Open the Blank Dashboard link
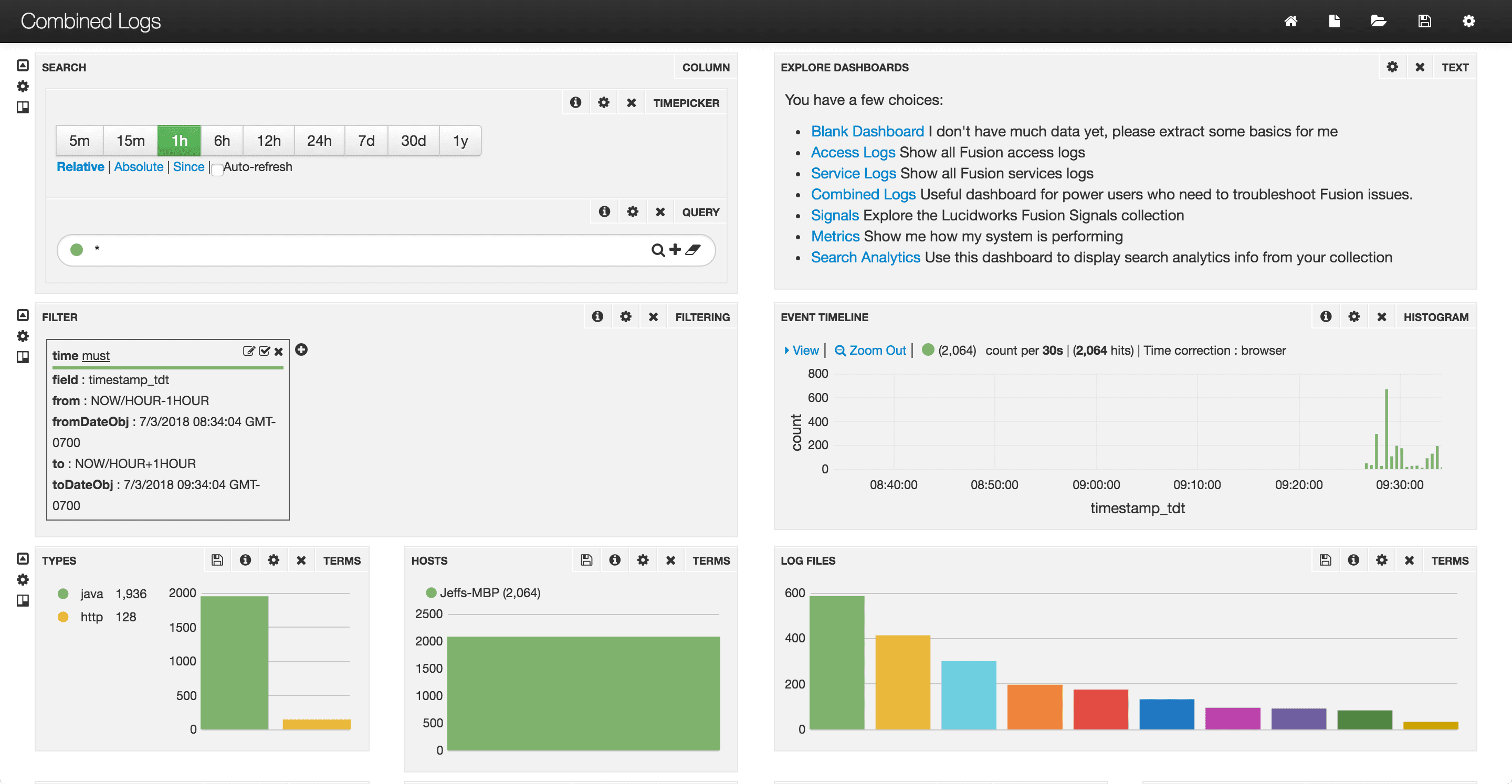The height and width of the screenshot is (784, 1512). click(867, 131)
